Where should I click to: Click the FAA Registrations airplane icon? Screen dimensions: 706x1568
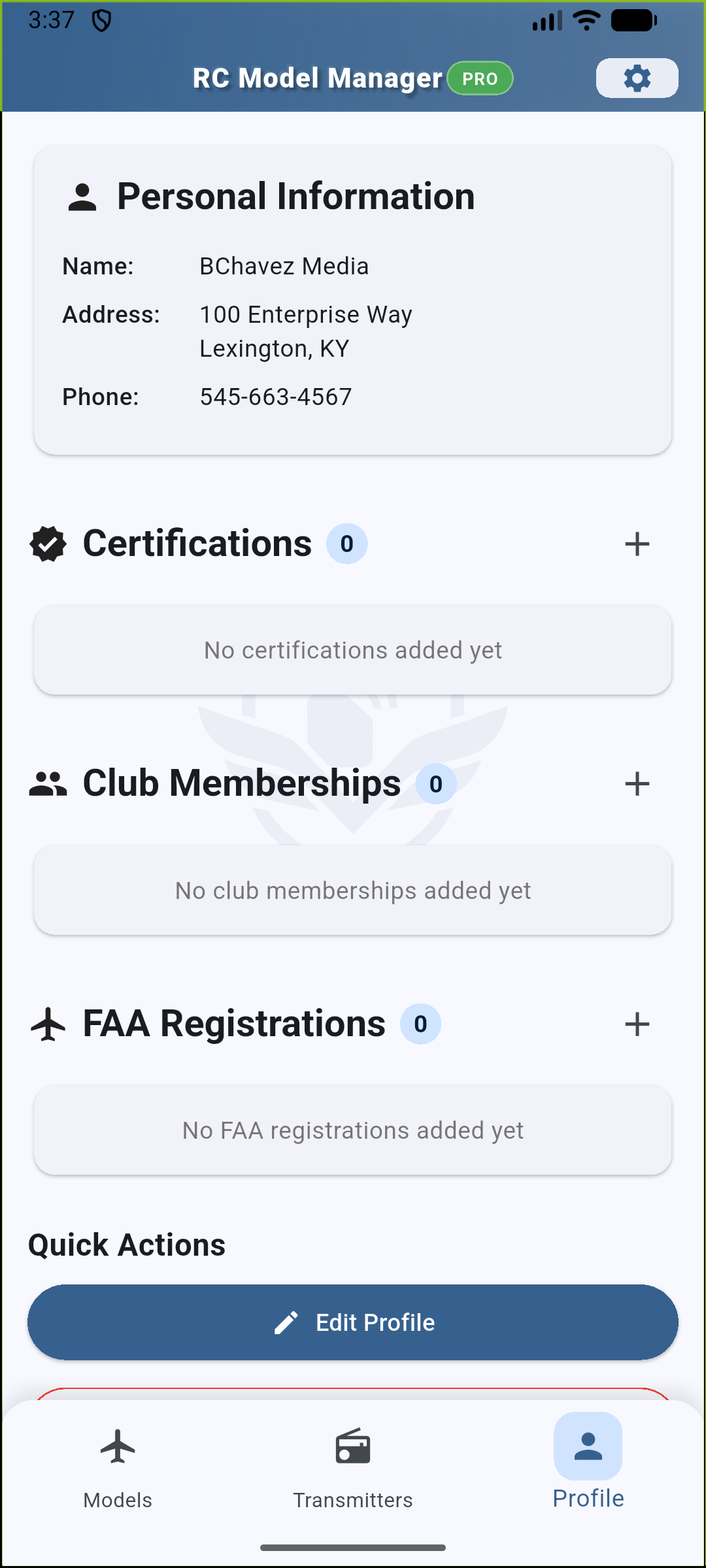point(48,1024)
